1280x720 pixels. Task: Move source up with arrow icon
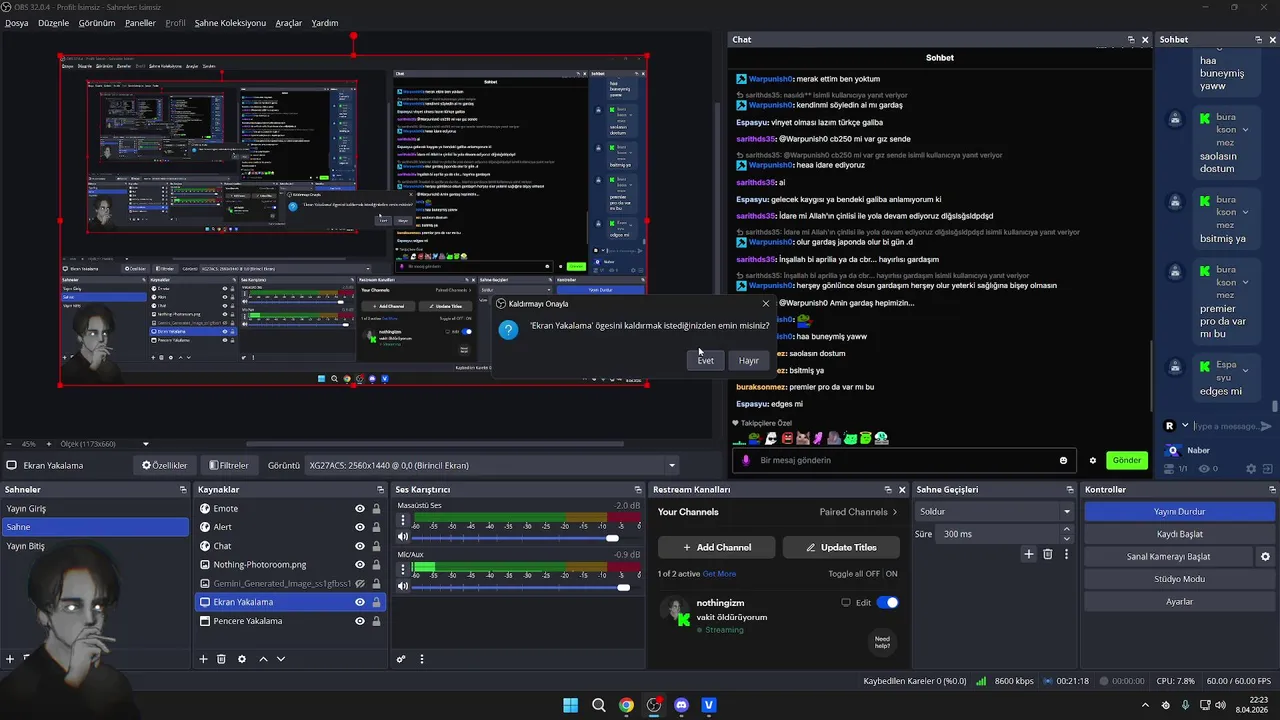tap(263, 659)
